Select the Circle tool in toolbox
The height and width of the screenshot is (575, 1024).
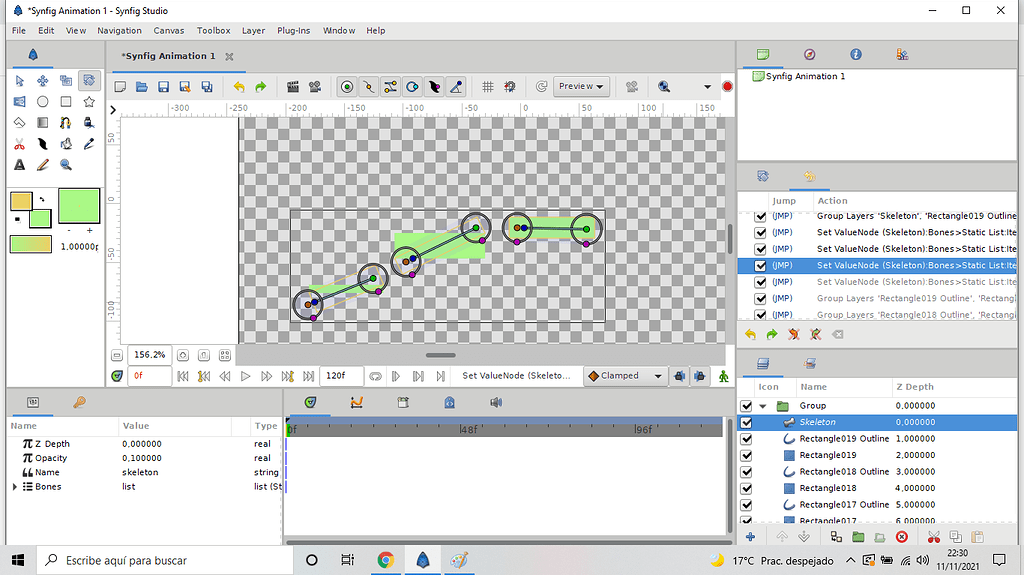click(x=43, y=101)
